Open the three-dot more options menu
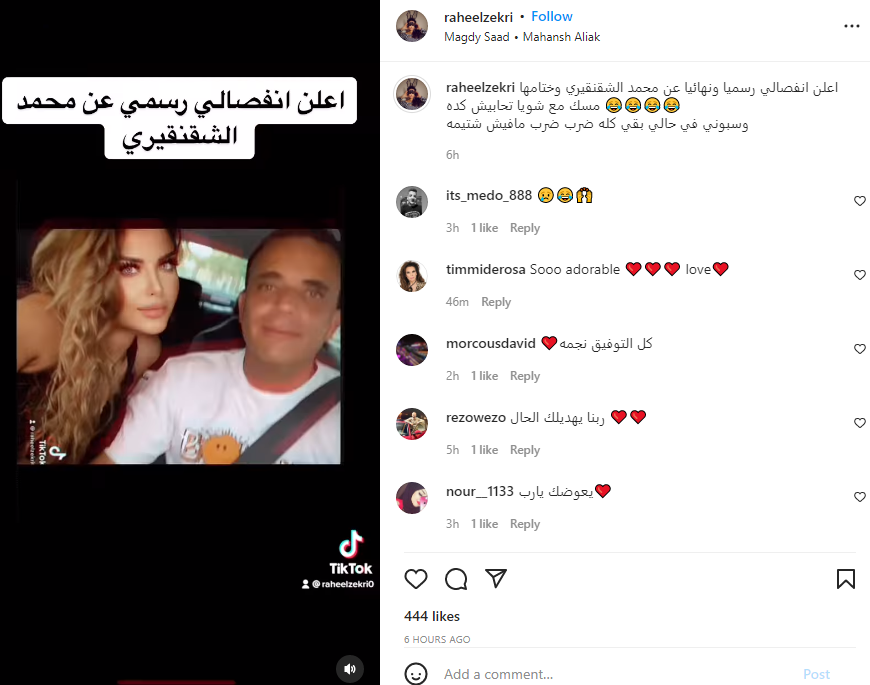 (x=851, y=26)
